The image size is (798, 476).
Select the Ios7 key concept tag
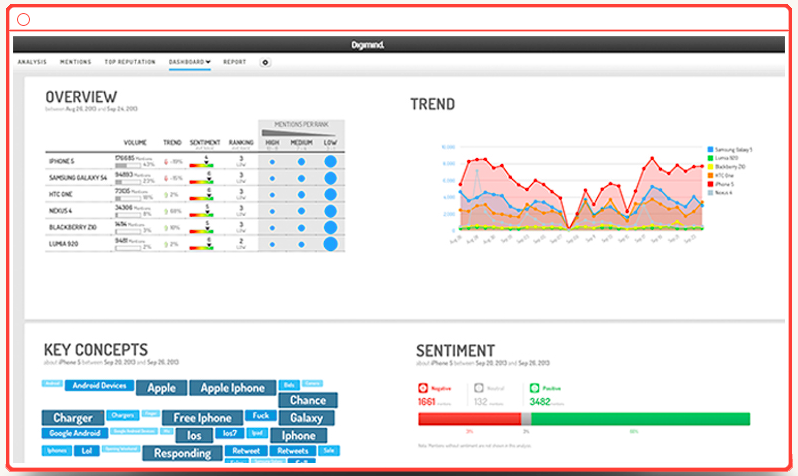click(230, 433)
